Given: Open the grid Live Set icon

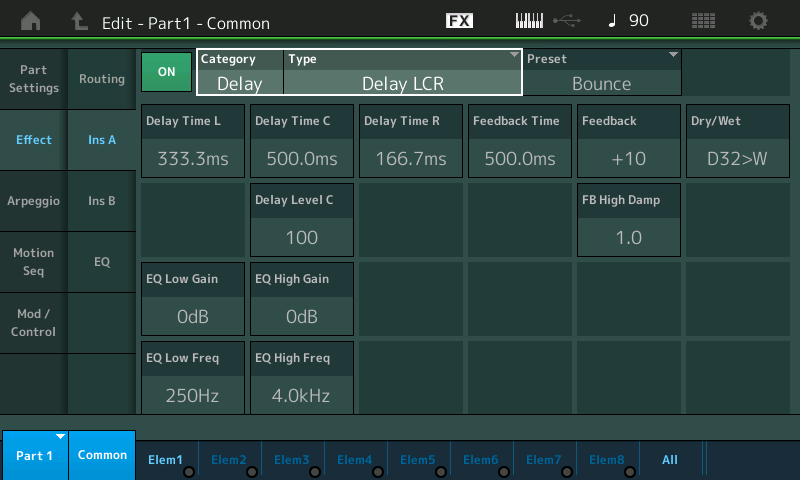Looking at the screenshot, I should pyautogui.click(x=703, y=21).
